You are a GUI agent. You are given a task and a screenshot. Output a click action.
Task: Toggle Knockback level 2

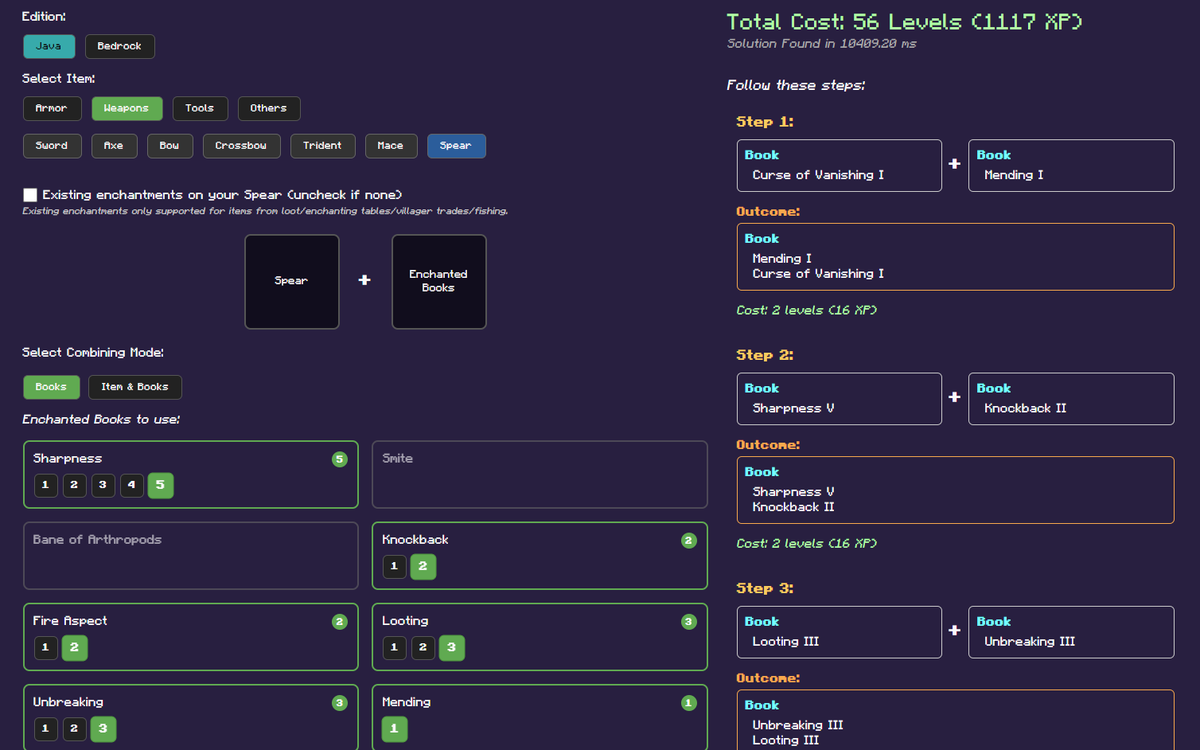click(x=423, y=567)
